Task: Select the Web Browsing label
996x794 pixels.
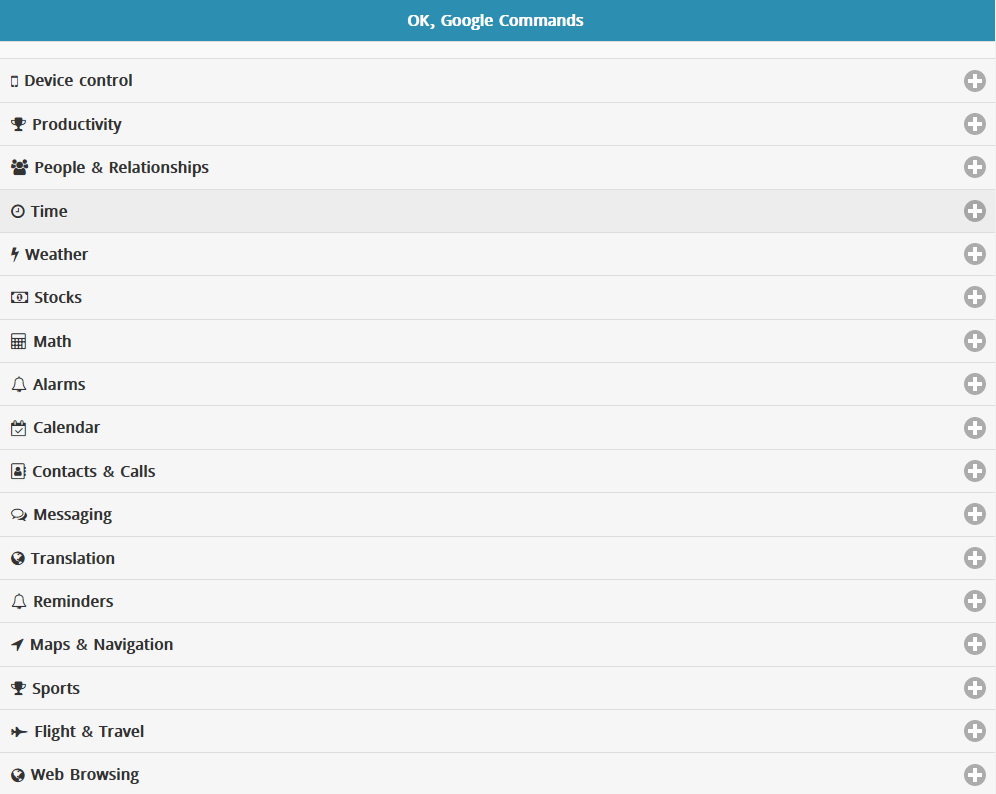Action: click(85, 776)
